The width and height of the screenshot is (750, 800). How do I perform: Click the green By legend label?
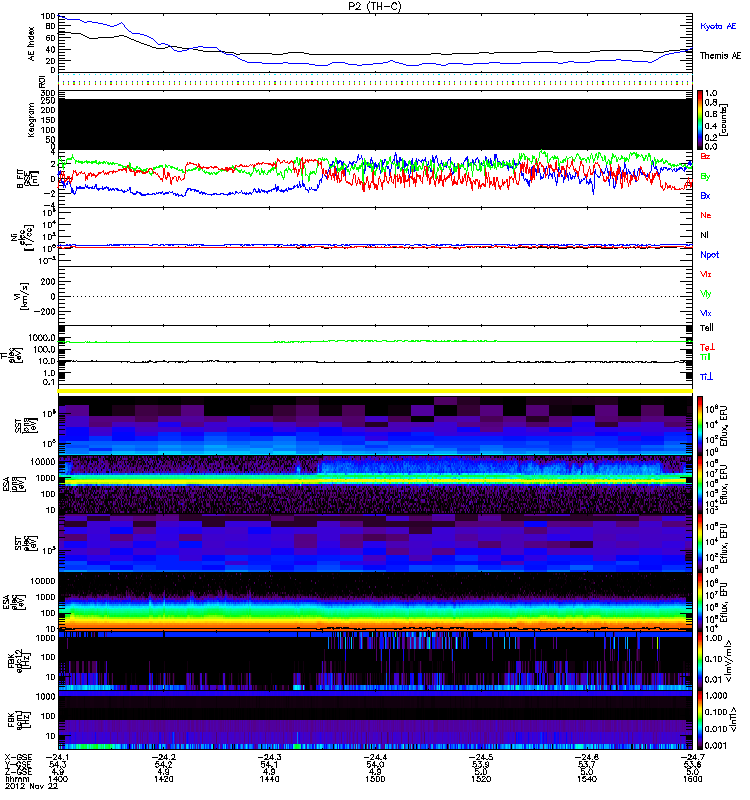tap(705, 177)
